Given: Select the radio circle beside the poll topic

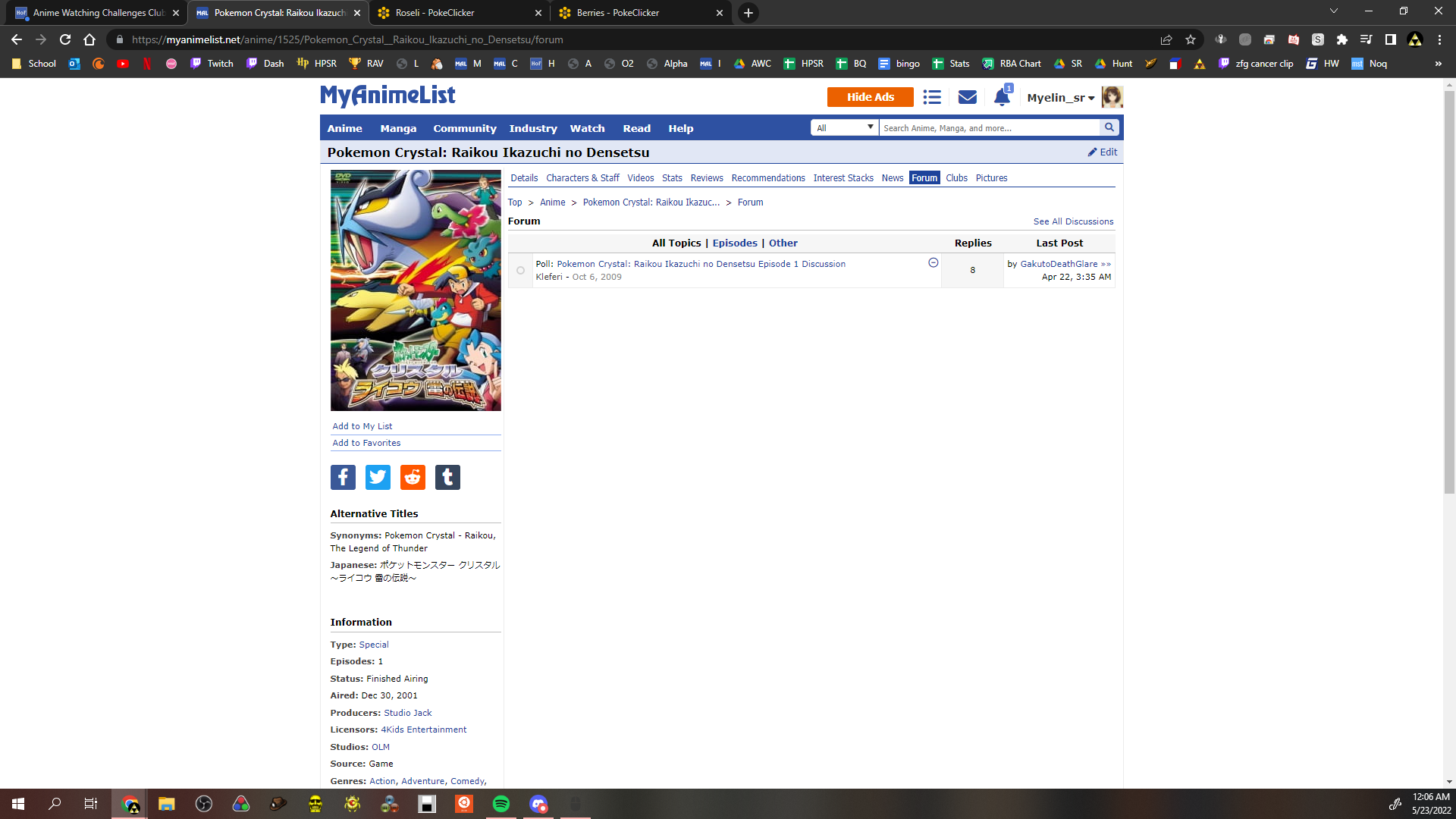Looking at the screenshot, I should tap(520, 271).
